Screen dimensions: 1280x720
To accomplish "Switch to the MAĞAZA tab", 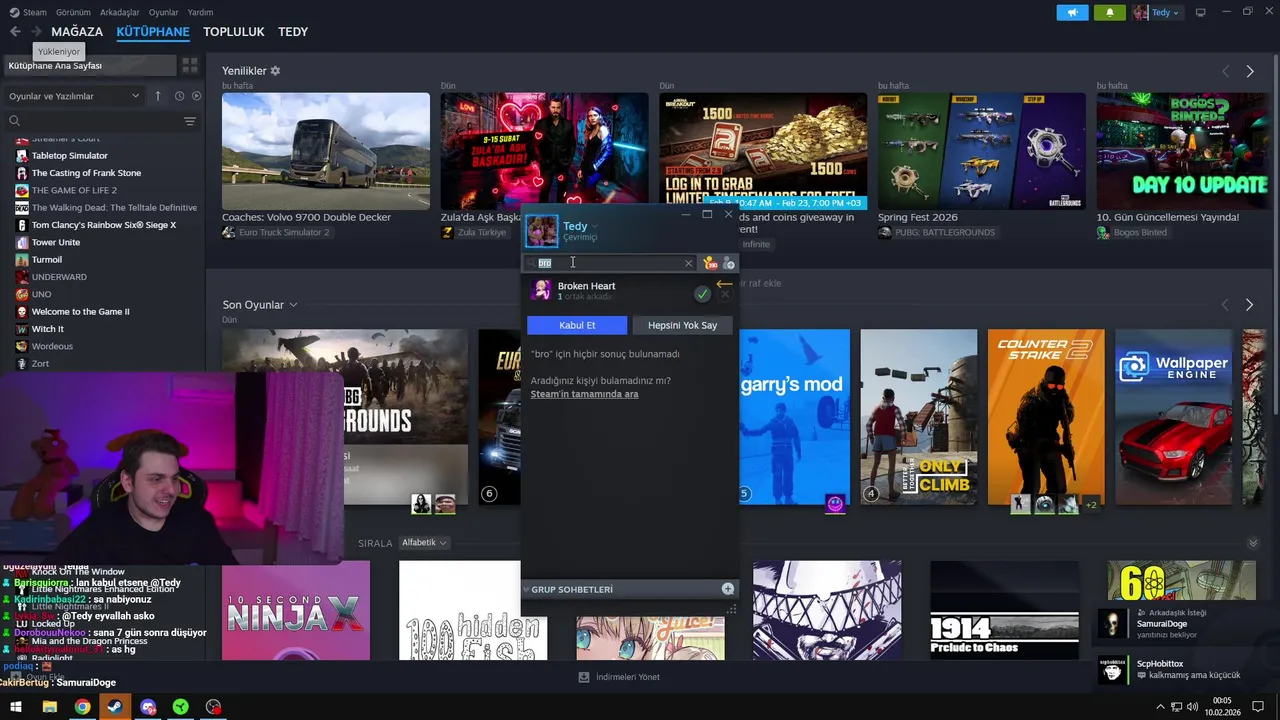I will (77, 32).
